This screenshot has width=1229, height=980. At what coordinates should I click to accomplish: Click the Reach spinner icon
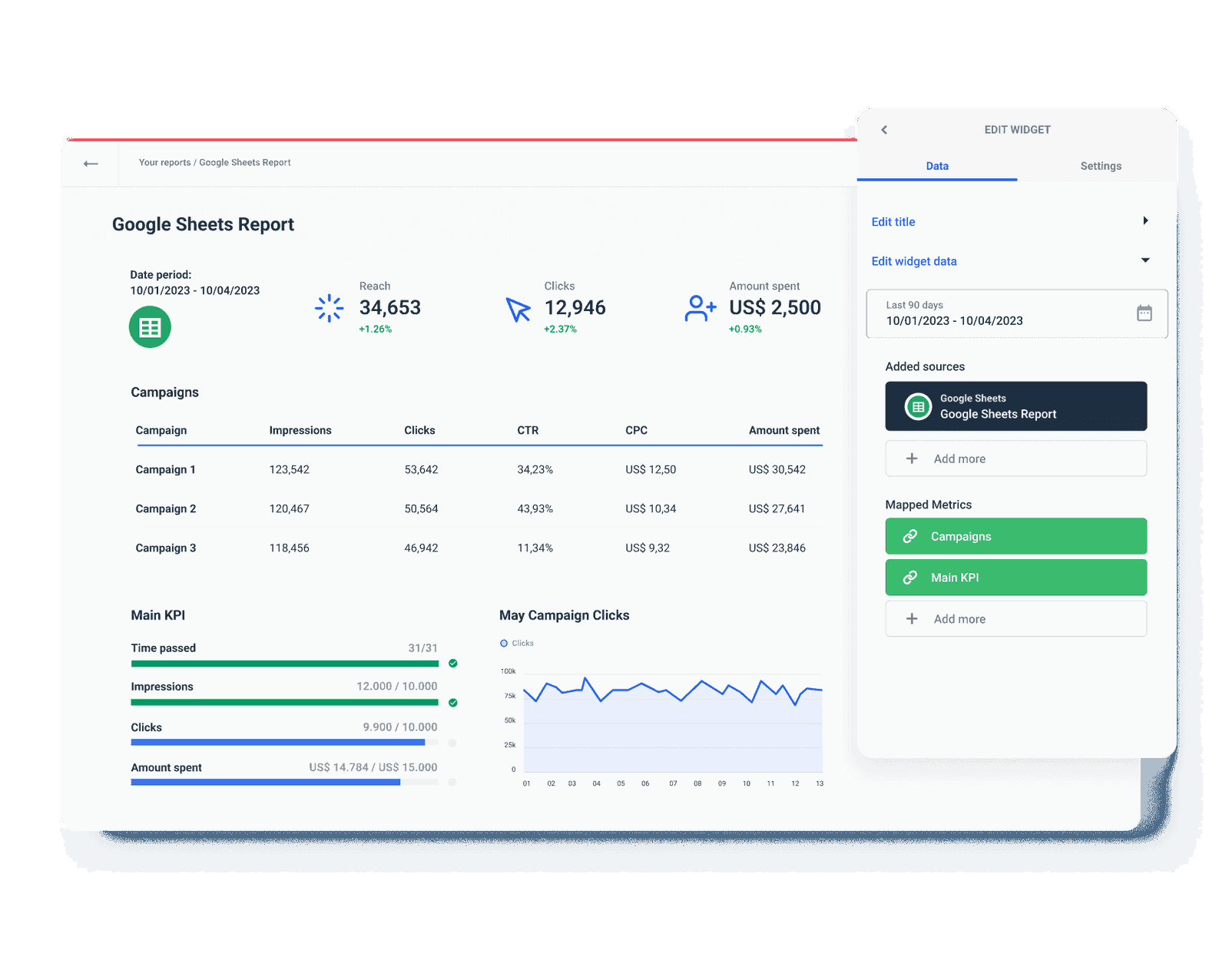[330, 308]
